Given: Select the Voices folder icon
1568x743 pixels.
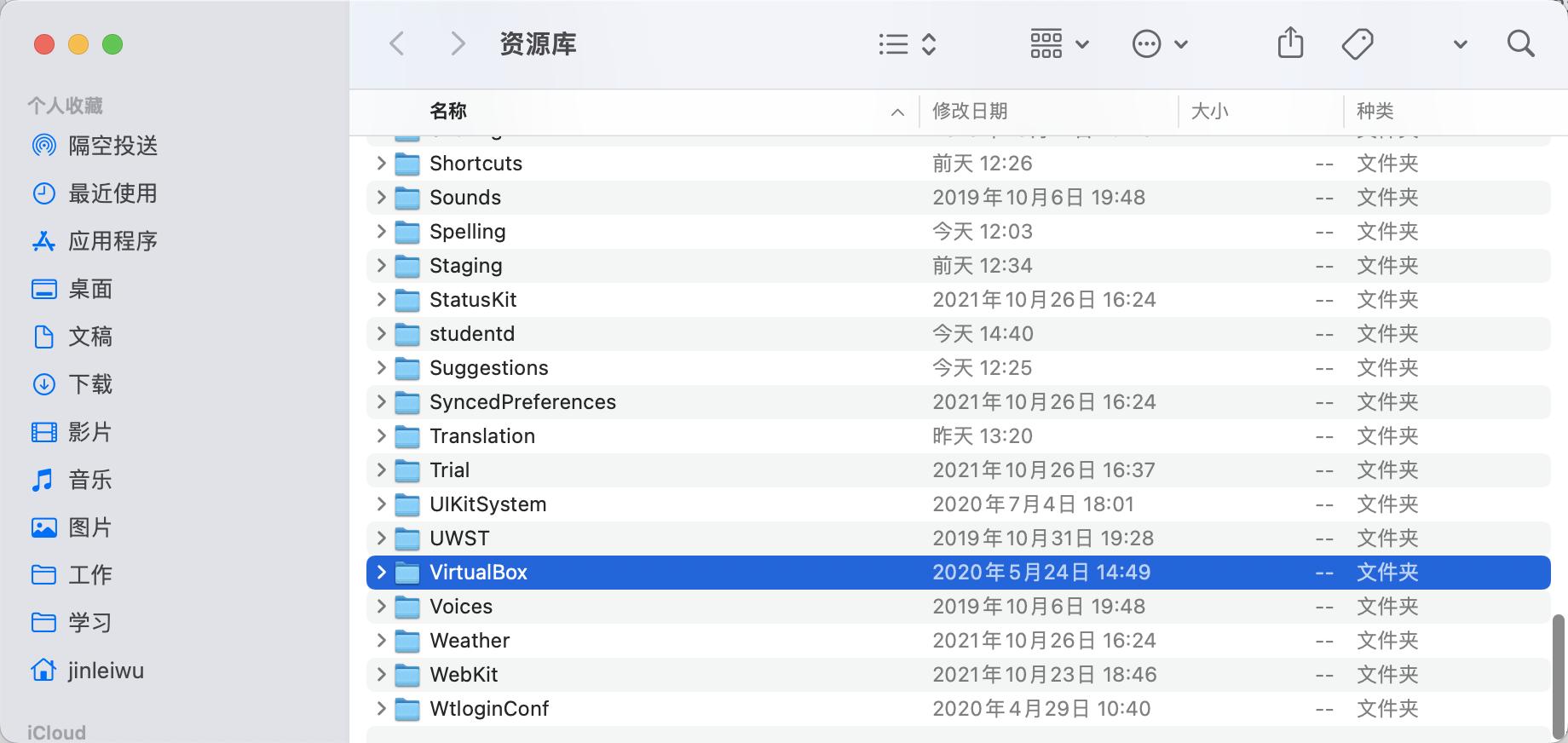Looking at the screenshot, I should pos(407,607).
